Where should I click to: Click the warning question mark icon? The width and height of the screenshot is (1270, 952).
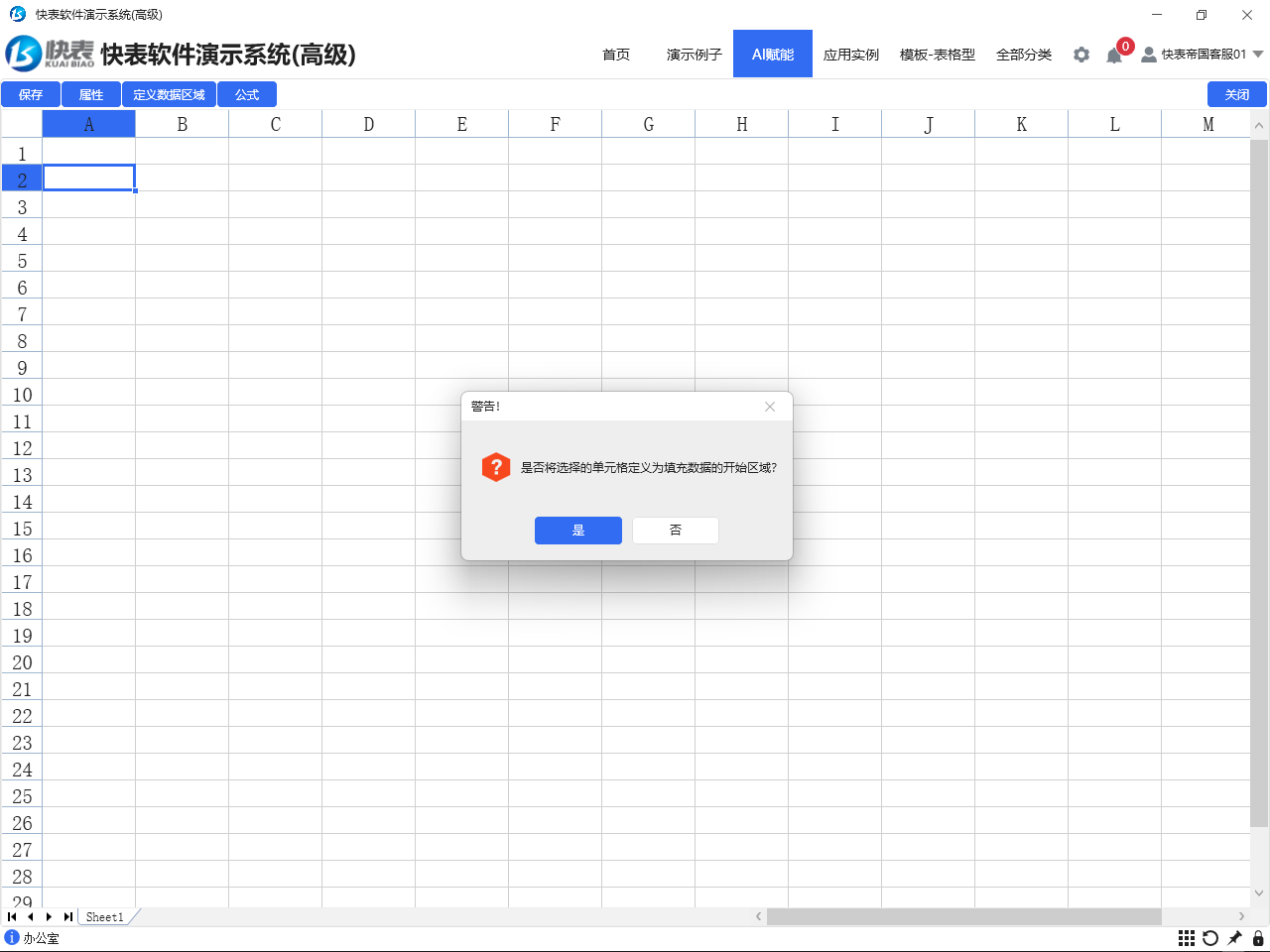pos(495,467)
